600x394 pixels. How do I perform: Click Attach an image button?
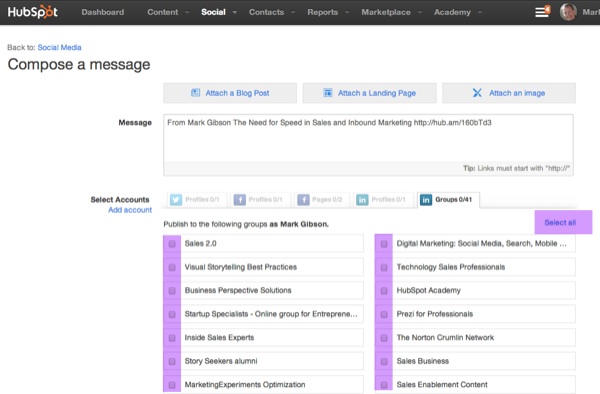[x=509, y=93]
